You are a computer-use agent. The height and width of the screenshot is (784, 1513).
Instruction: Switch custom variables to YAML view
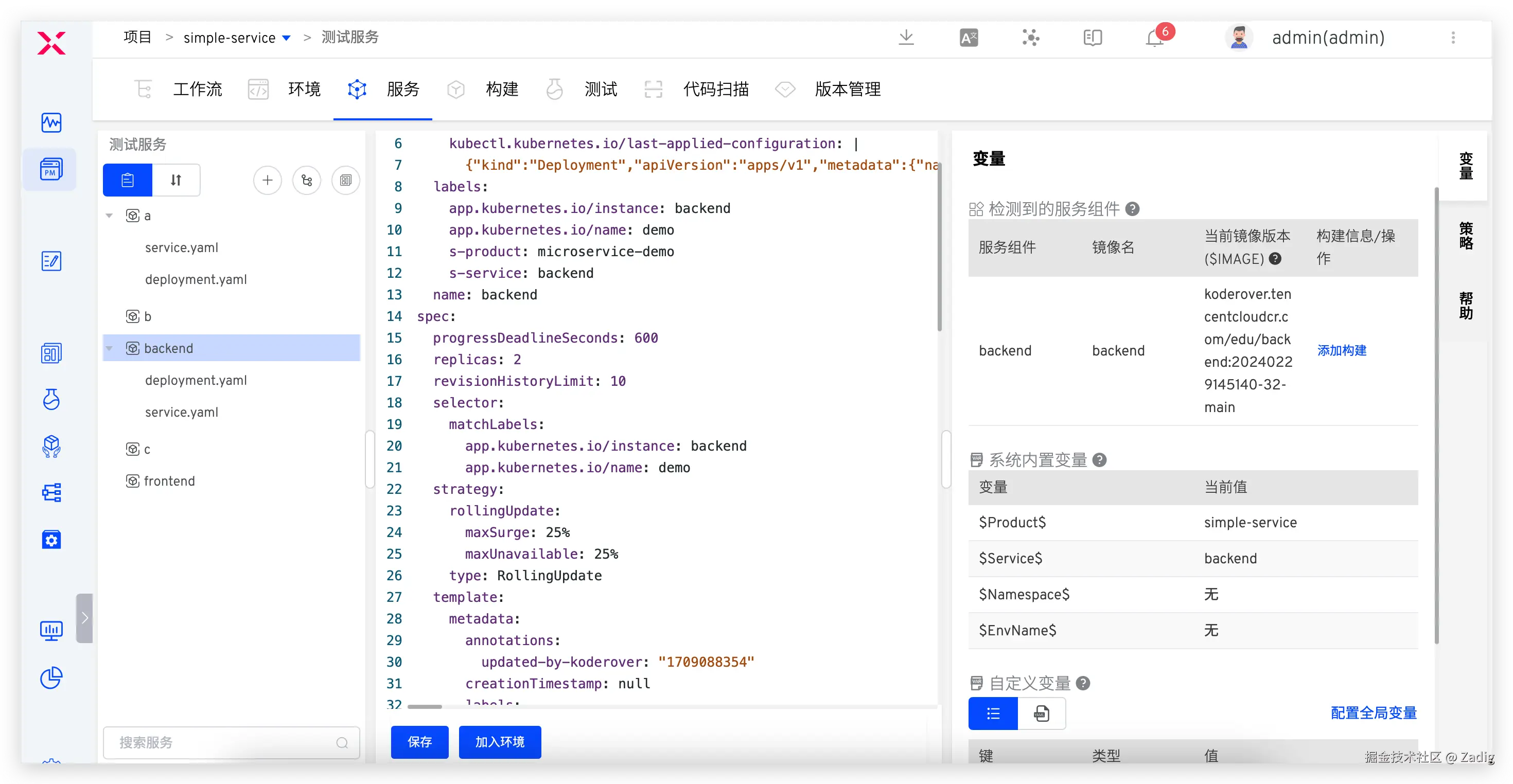pos(1042,714)
